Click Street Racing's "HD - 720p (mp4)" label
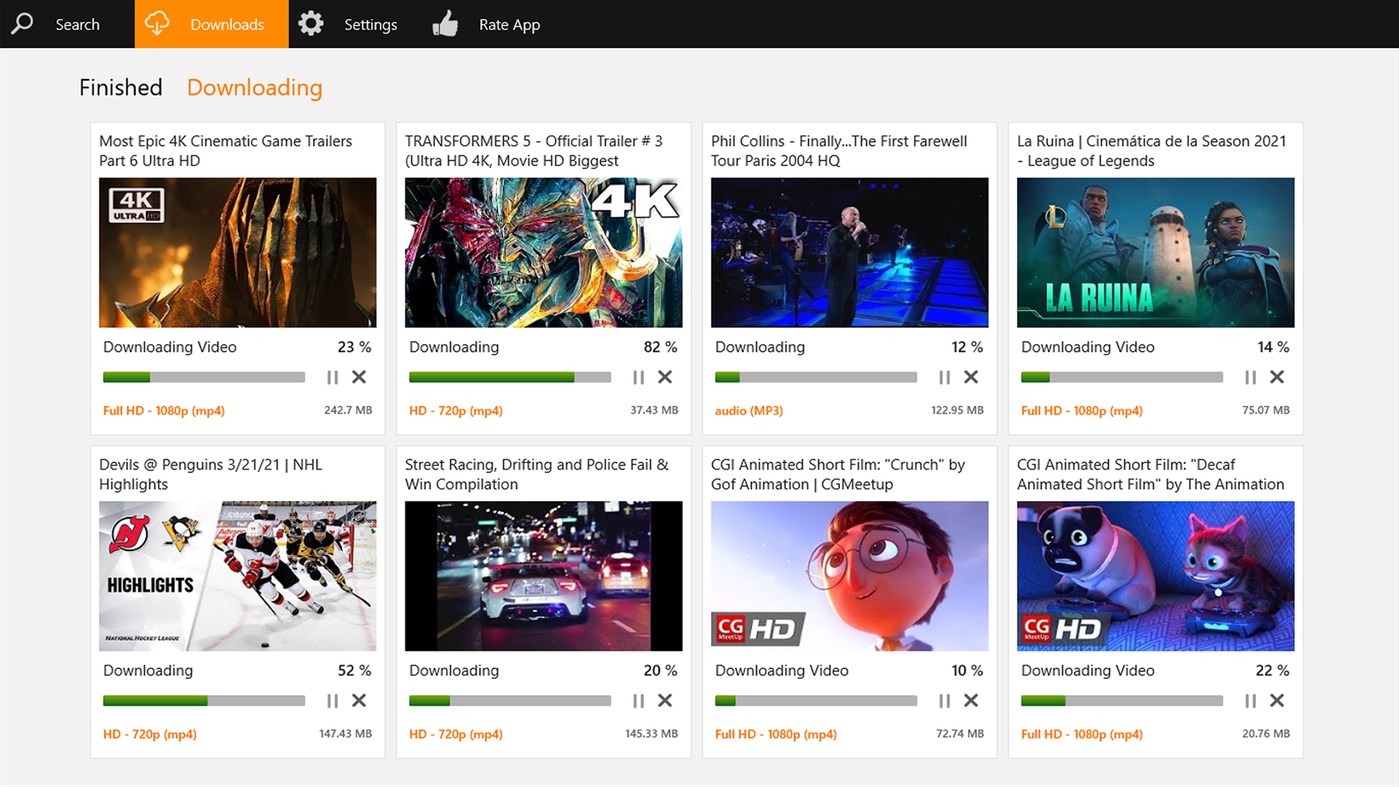The width and height of the screenshot is (1399, 787). [456, 735]
